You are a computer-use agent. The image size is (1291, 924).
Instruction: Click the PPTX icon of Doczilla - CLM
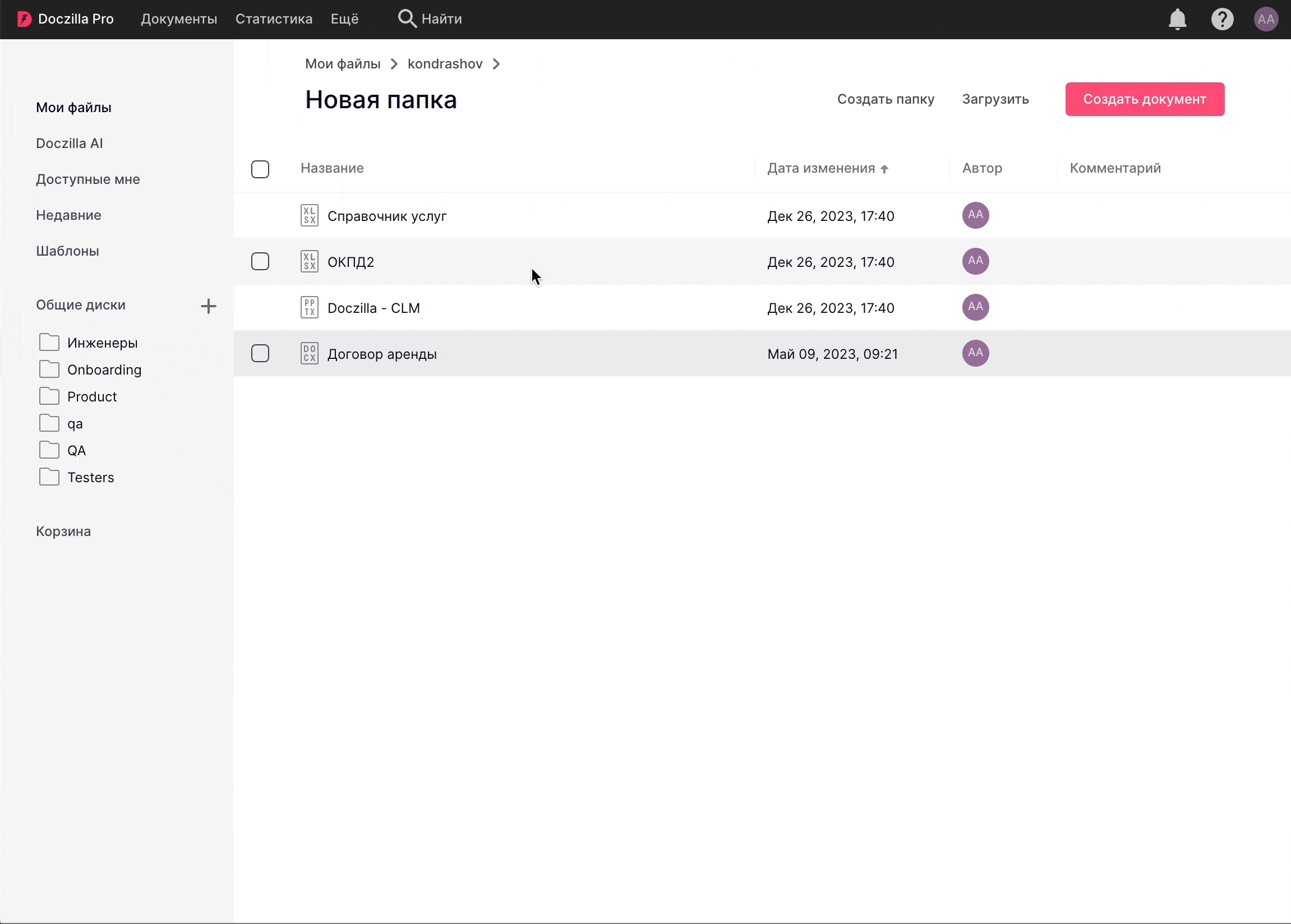(x=310, y=308)
